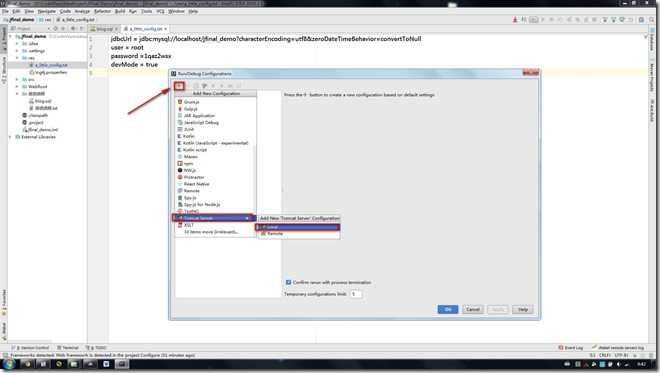This screenshot has width=660, height=373.
Task: Expand the src folder
Action: point(17,80)
